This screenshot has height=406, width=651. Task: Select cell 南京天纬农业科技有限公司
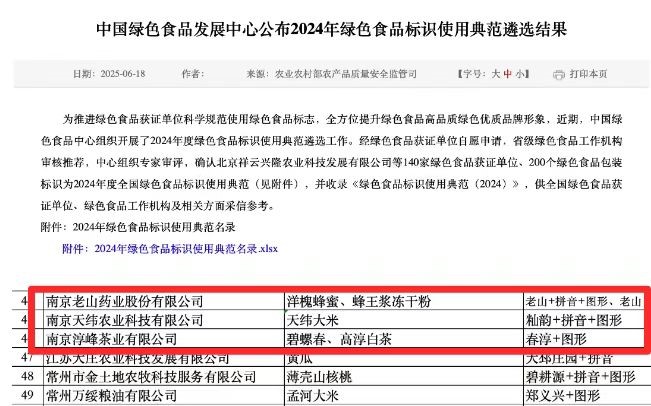point(164,320)
